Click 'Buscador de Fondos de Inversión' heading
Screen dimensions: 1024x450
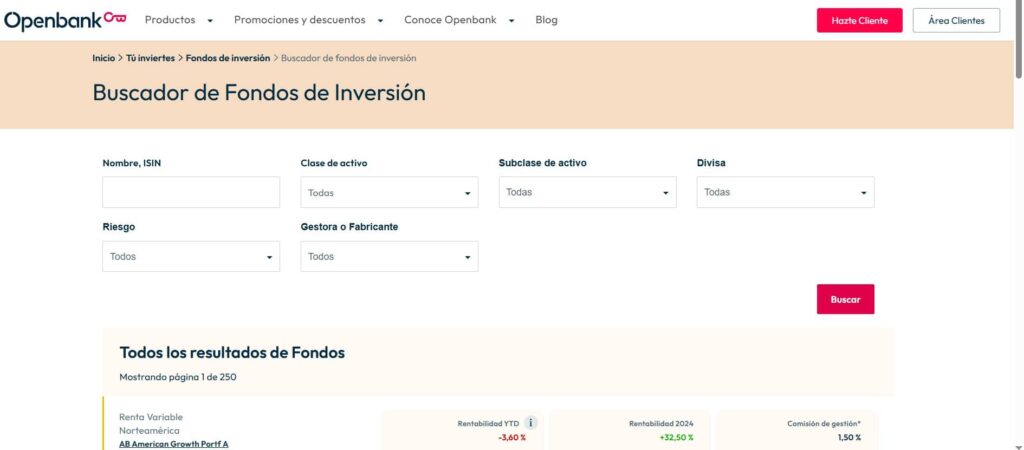259,92
